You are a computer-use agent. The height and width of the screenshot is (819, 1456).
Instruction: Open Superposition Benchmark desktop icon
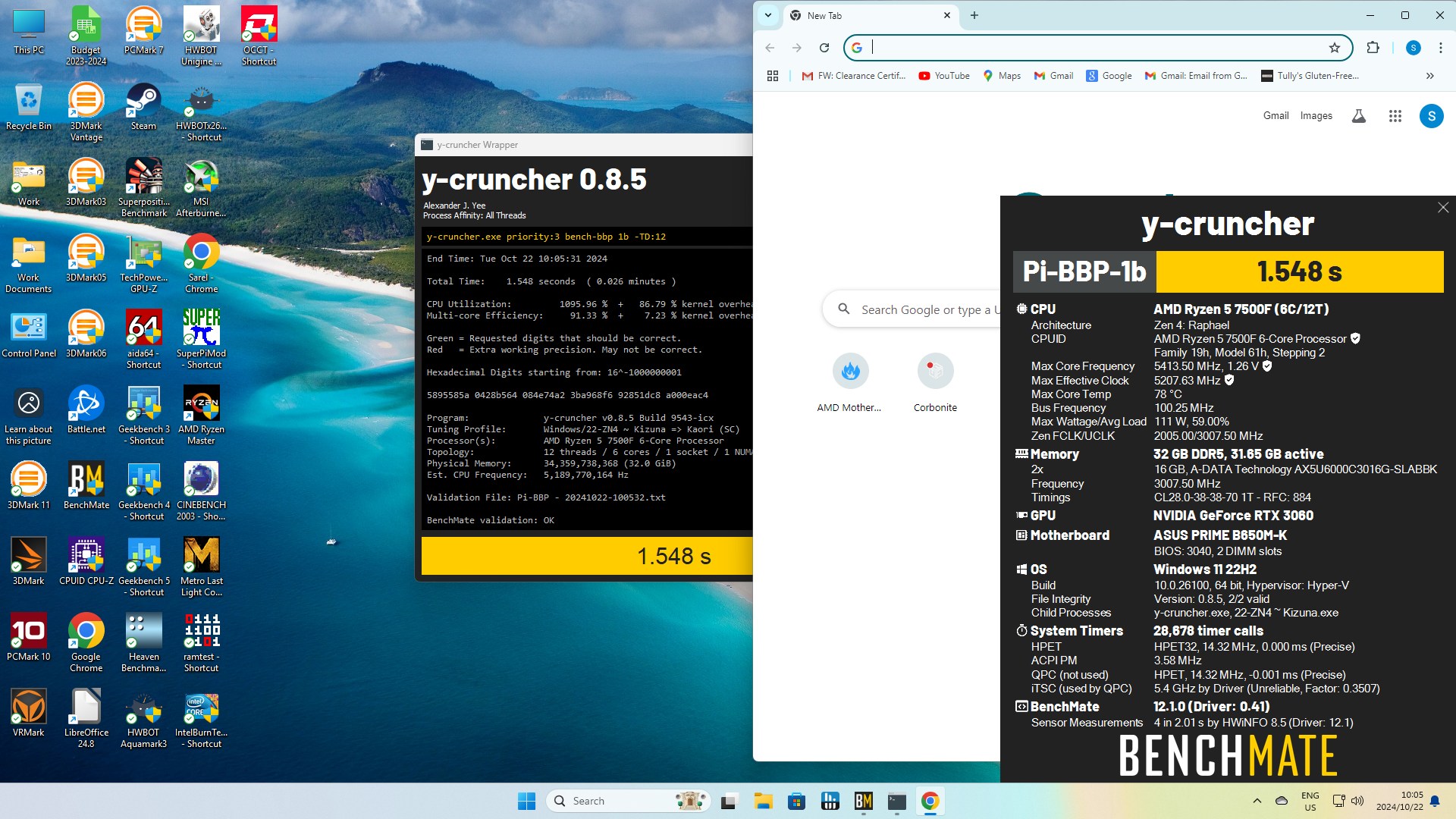pos(143,187)
